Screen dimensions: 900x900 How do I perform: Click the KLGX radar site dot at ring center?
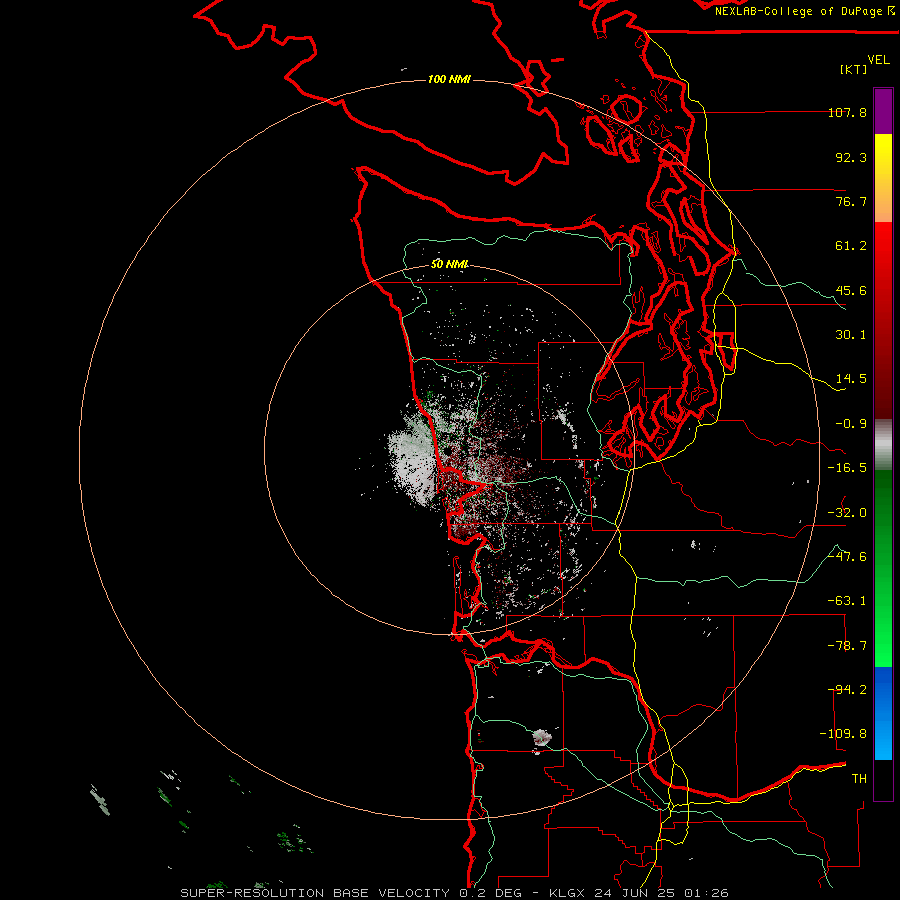tap(447, 451)
